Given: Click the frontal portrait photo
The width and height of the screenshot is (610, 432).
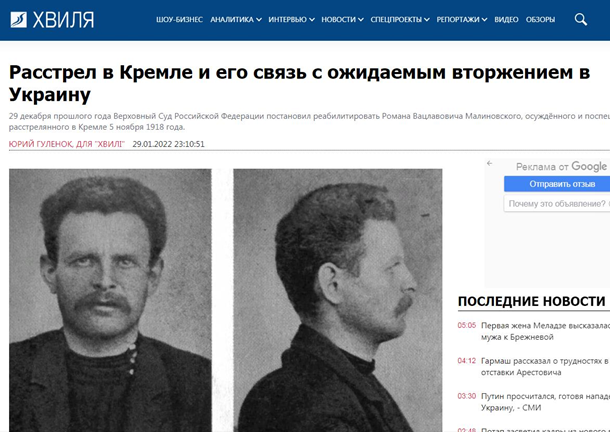Looking at the screenshot, I should point(110,300).
